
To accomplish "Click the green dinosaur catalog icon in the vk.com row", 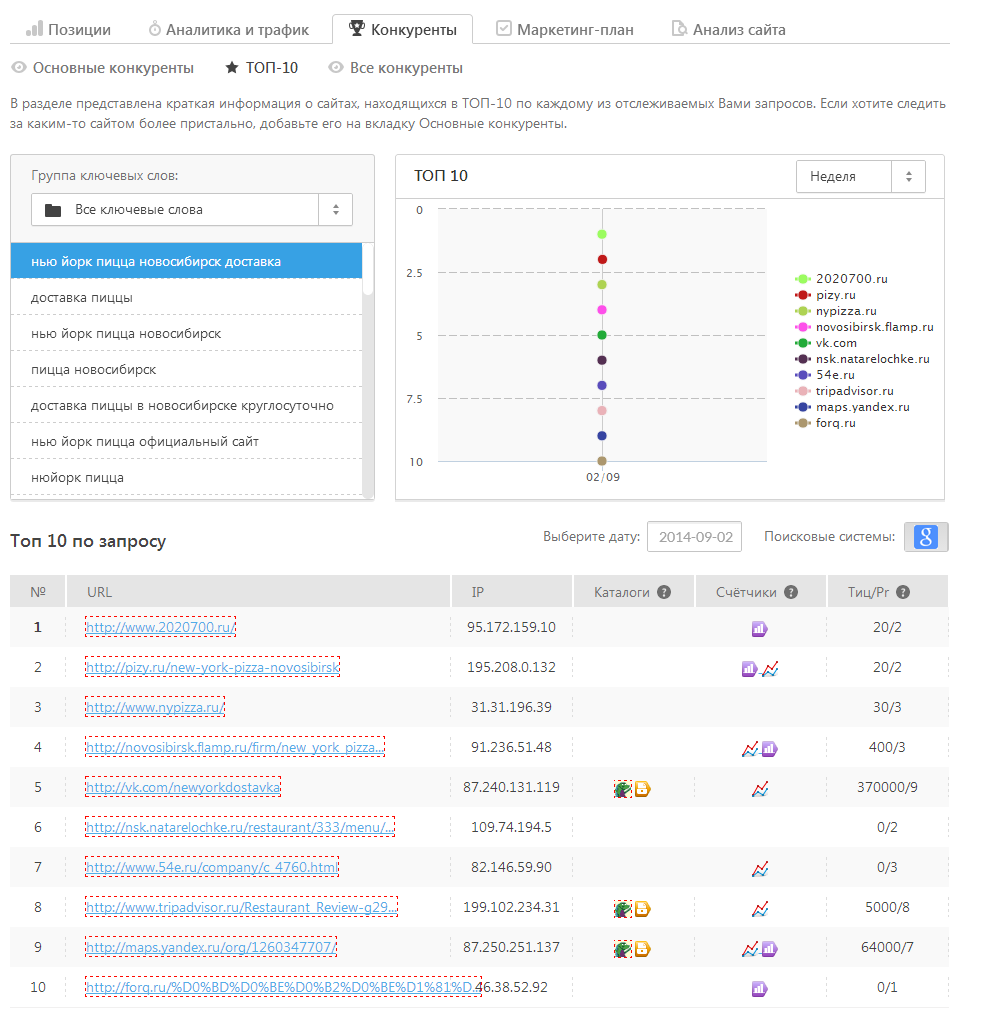I will tap(623, 789).
